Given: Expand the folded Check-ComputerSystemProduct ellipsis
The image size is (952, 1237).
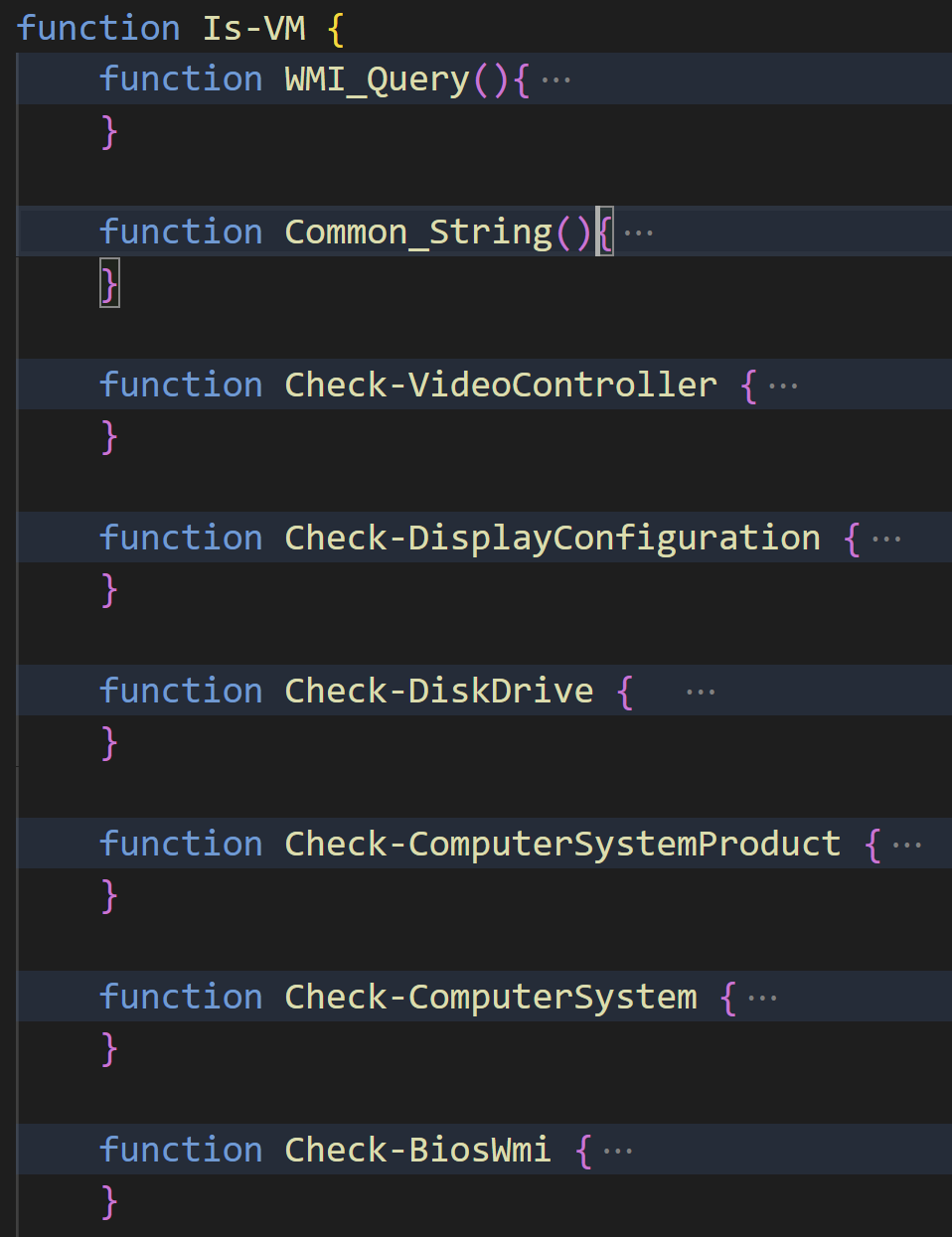Looking at the screenshot, I should point(906,846).
